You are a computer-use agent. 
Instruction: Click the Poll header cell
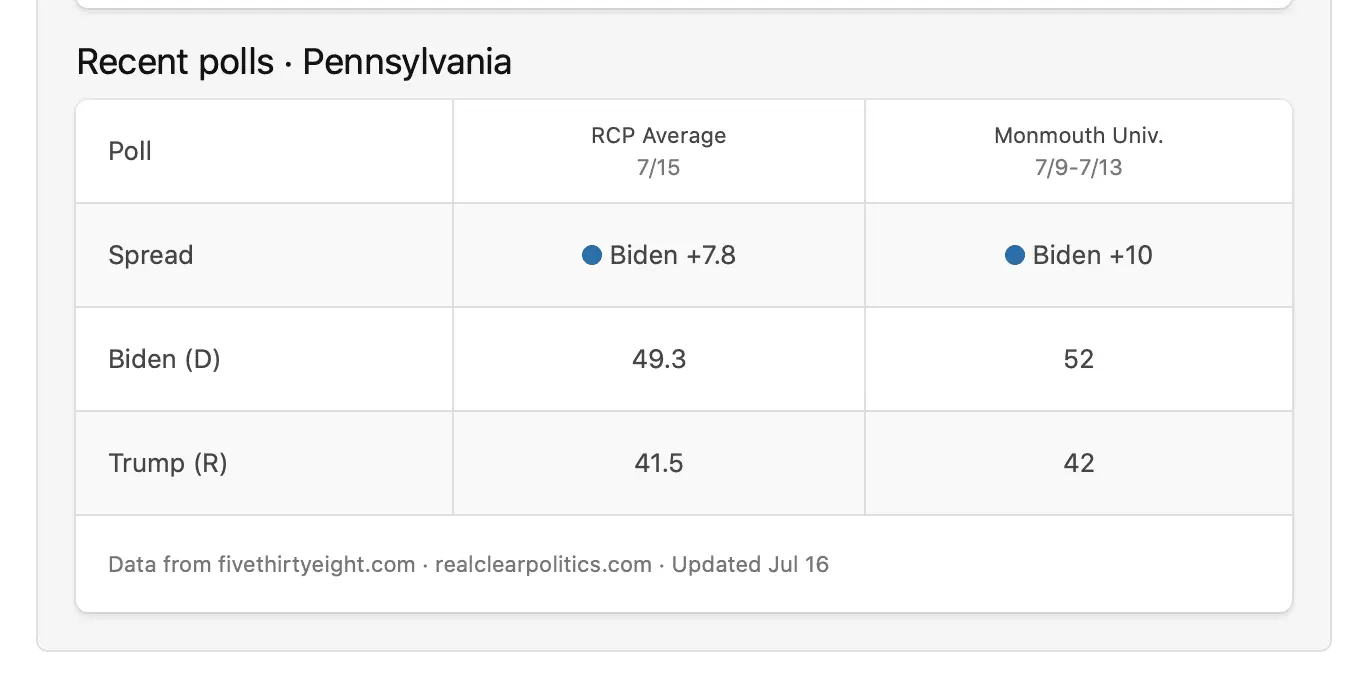click(x=130, y=151)
